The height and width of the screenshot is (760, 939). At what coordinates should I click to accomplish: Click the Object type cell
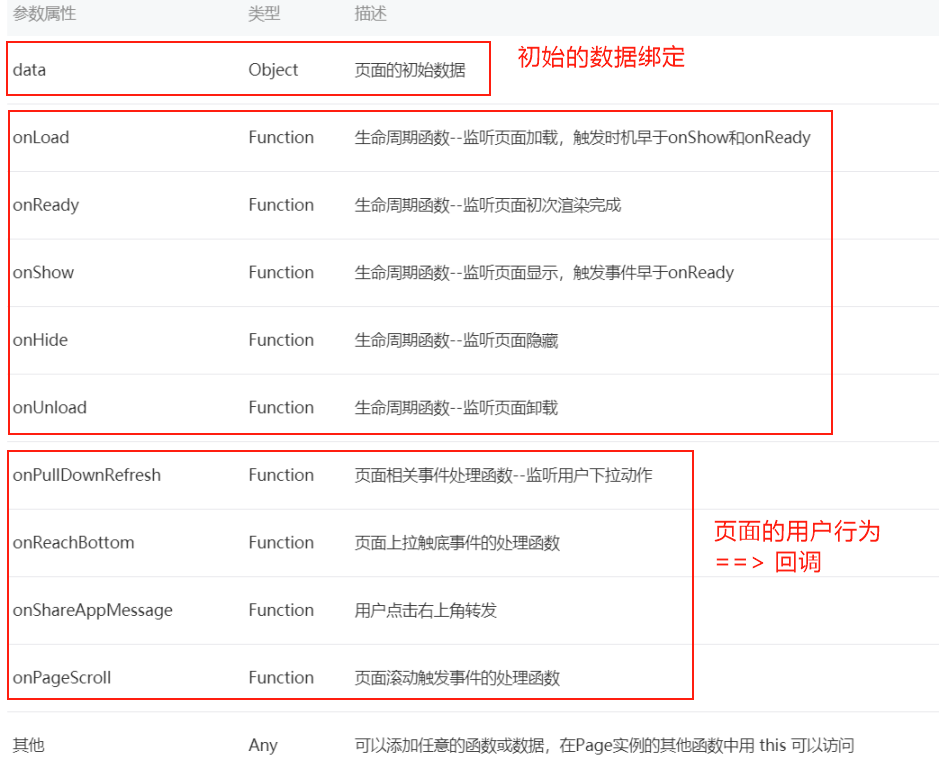pyautogui.click(x=273, y=70)
